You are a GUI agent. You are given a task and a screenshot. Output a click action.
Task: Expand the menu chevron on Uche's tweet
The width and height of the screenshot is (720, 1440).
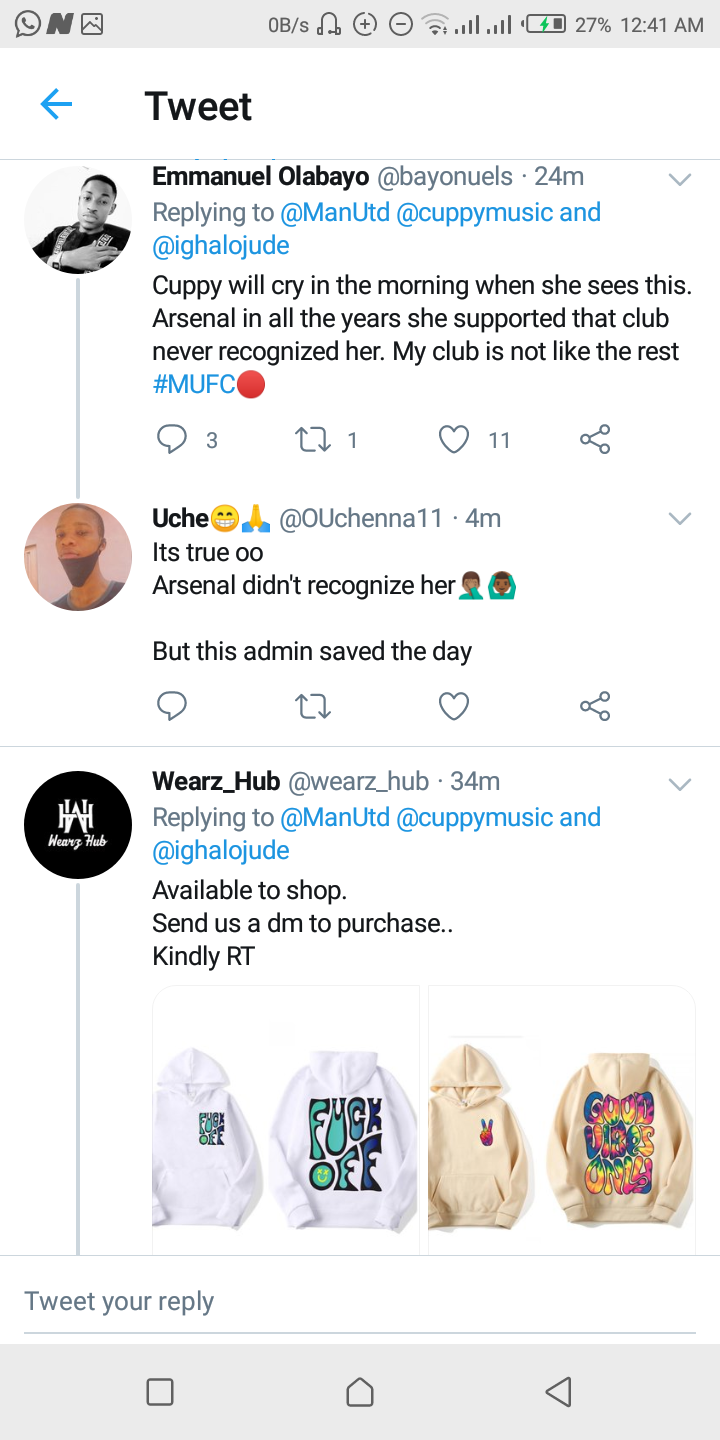pyautogui.click(x=680, y=518)
